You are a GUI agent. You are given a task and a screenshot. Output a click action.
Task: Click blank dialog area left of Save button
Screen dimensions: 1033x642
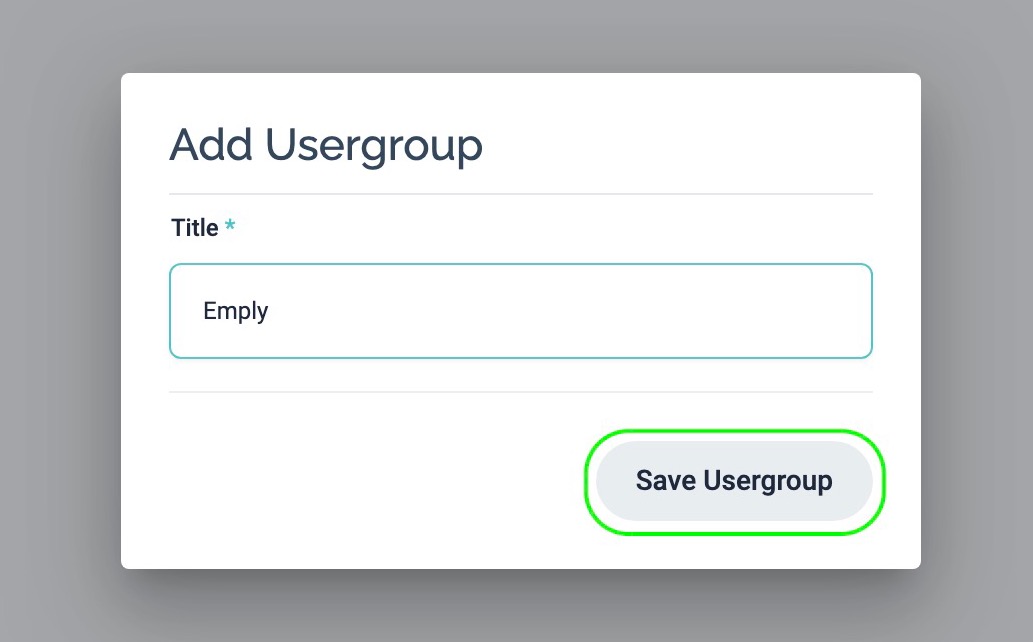click(350, 481)
